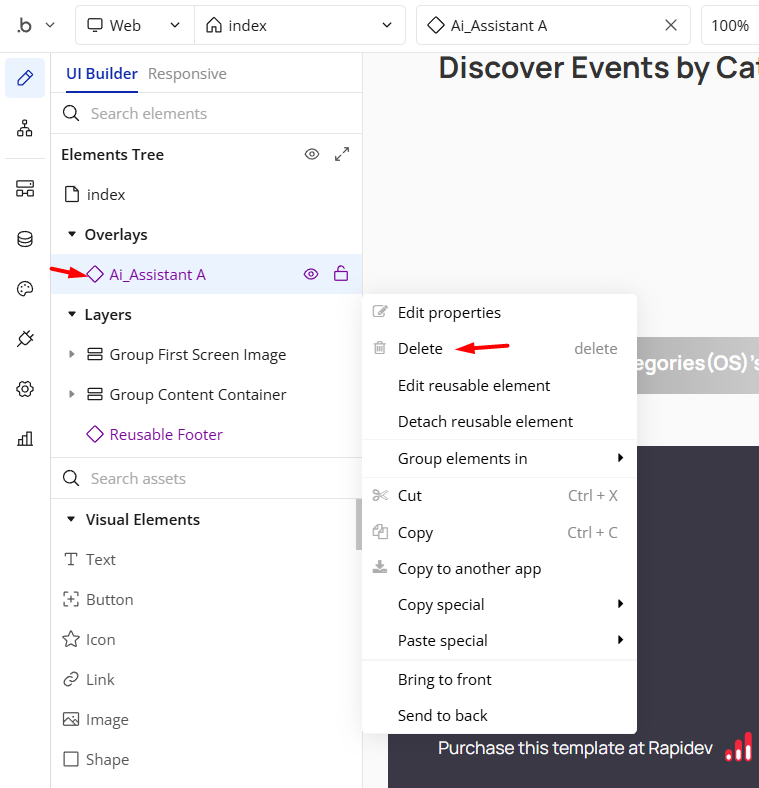Image resolution: width=759 pixels, height=788 pixels.
Task: Click the Search elements field
Action: click(210, 114)
